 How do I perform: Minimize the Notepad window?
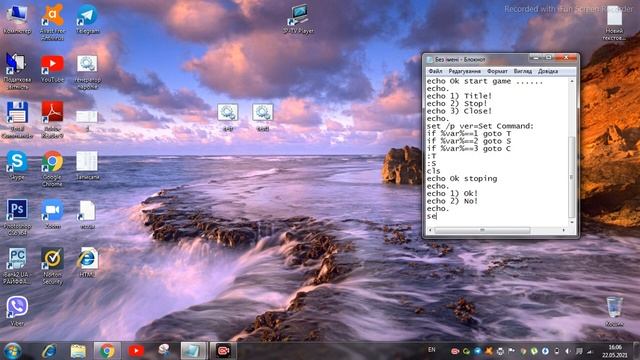click(537, 58)
